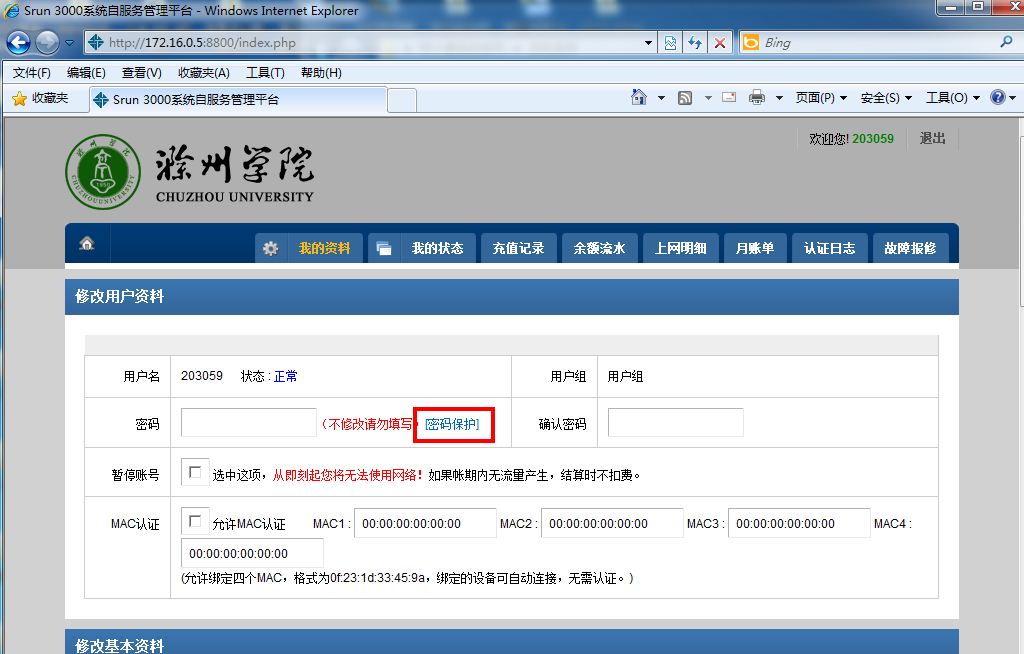Open the recent pages dropdown arrow

(x=69, y=43)
